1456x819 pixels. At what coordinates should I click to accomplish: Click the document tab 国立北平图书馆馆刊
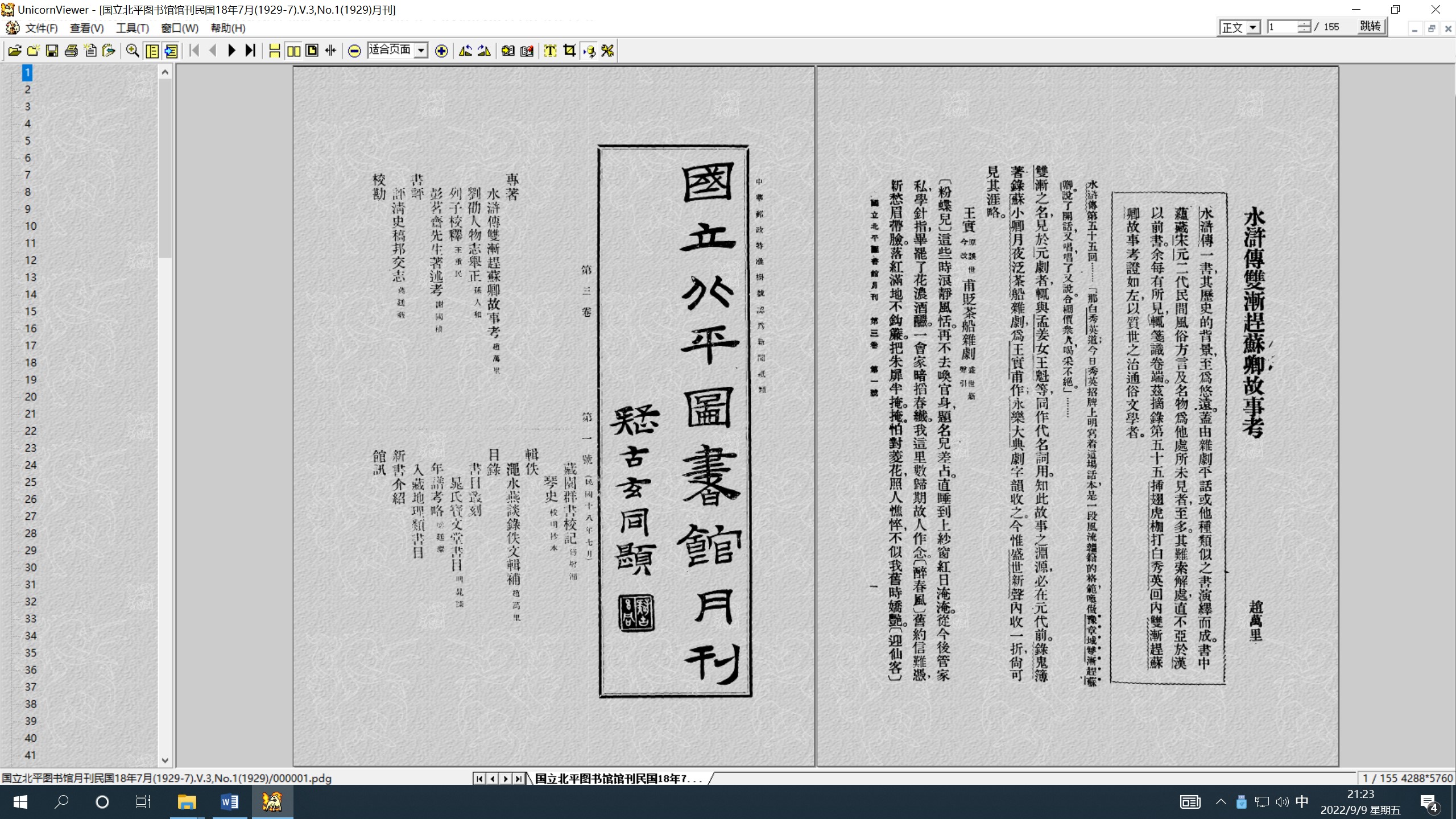[x=619, y=778]
